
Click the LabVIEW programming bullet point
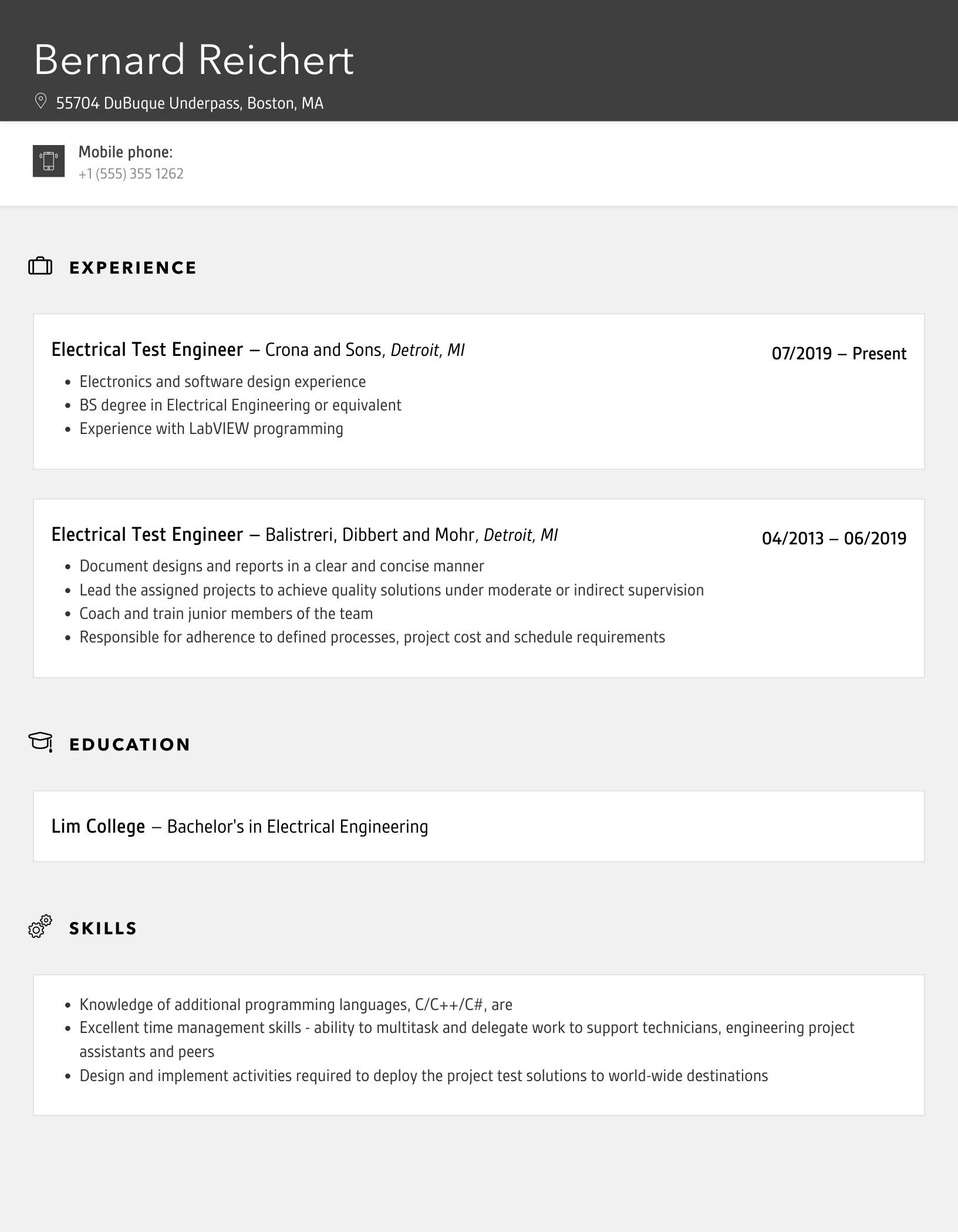pos(211,429)
